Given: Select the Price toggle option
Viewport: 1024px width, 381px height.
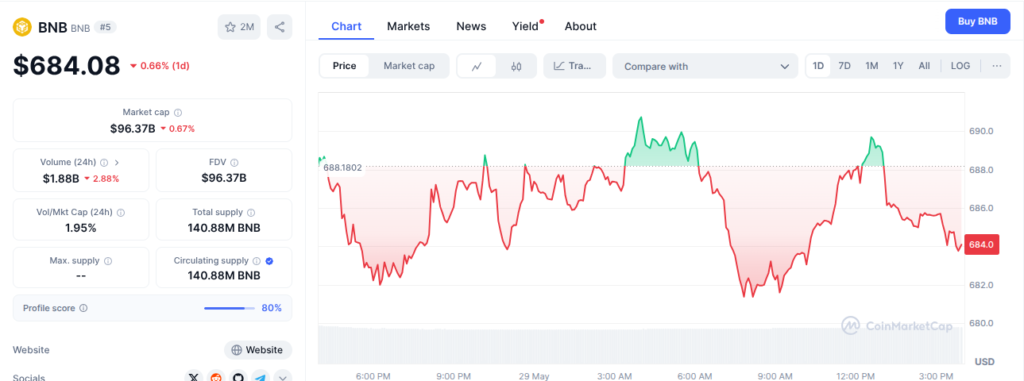Looking at the screenshot, I should 344,66.
